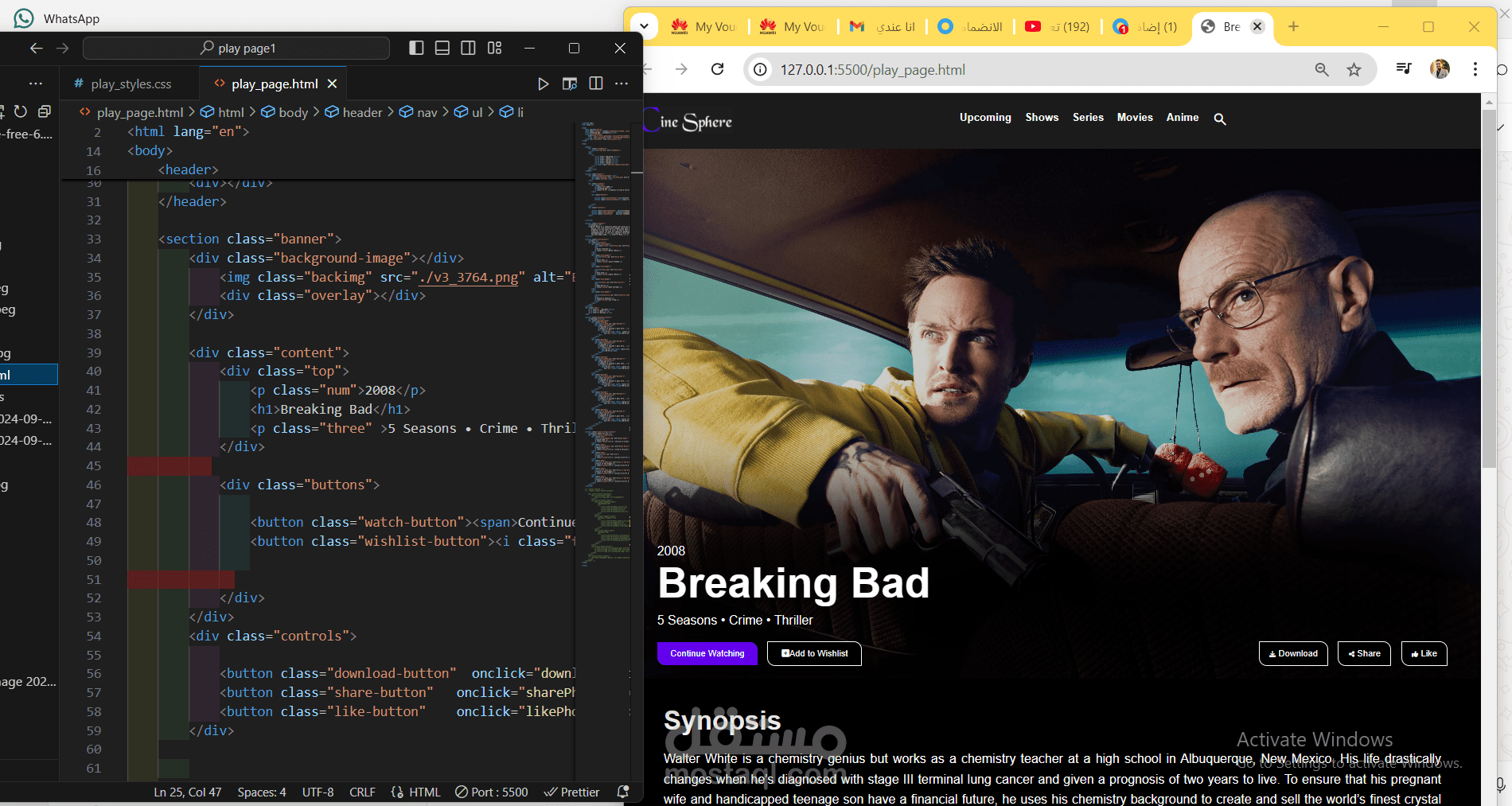
Task: Go forward in VS Code navigation history
Action: coord(63,49)
